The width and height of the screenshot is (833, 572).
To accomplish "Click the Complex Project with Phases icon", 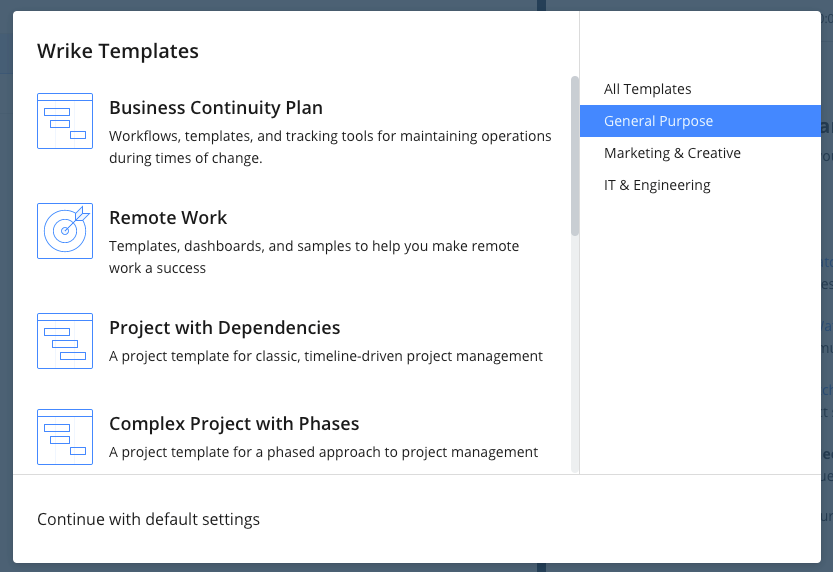I will click(65, 437).
